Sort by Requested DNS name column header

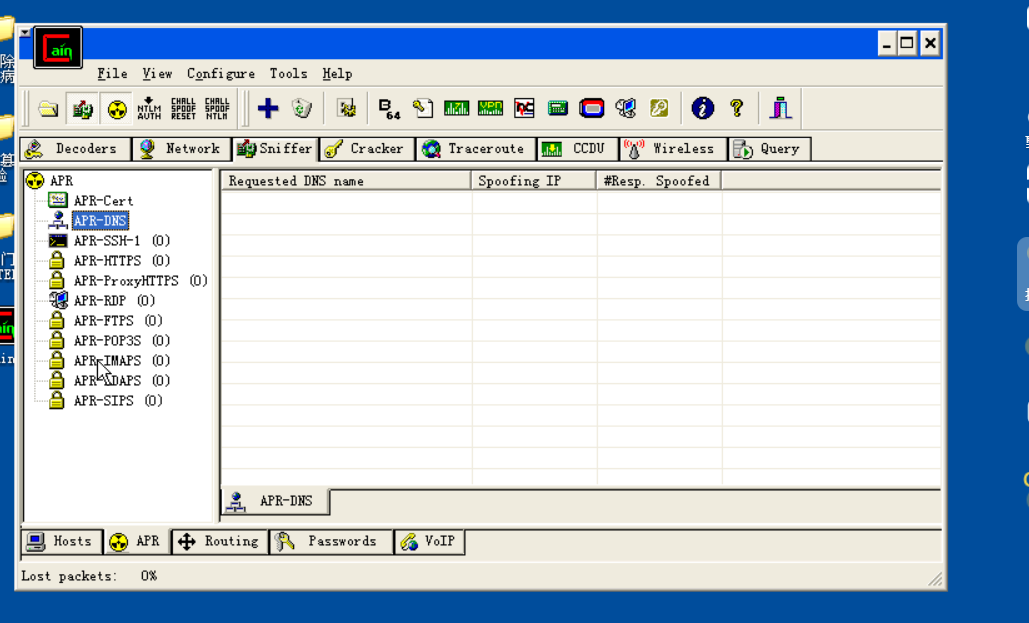pos(346,181)
